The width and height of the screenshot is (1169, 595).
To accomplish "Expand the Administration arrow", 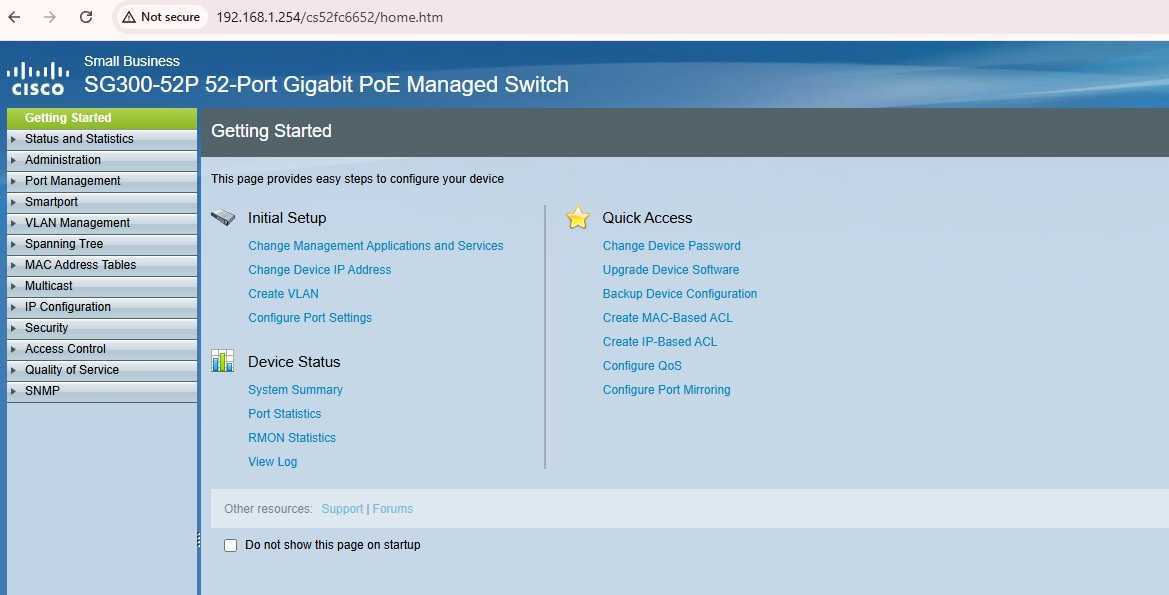I will [13, 160].
